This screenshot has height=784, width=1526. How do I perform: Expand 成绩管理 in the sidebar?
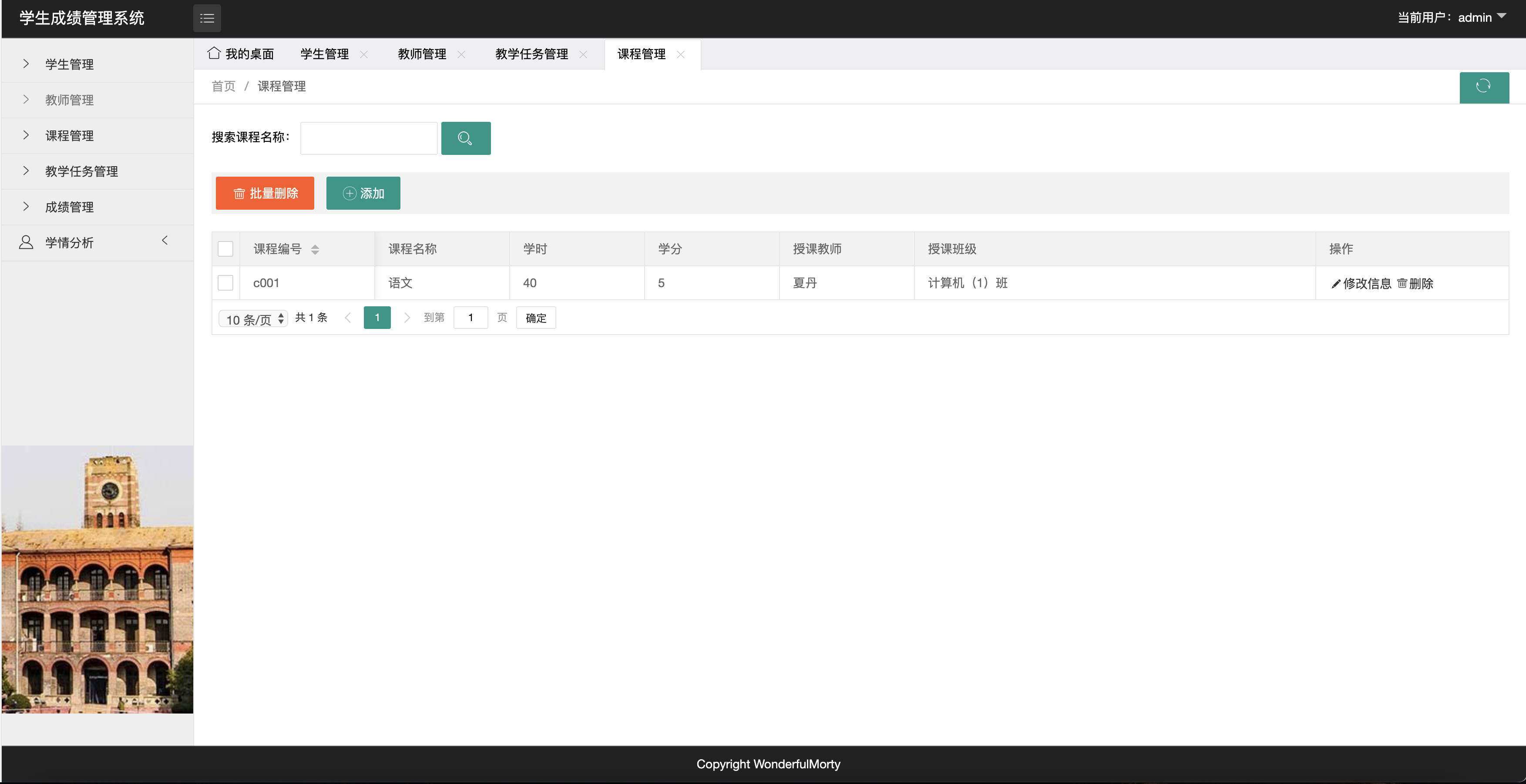point(69,207)
